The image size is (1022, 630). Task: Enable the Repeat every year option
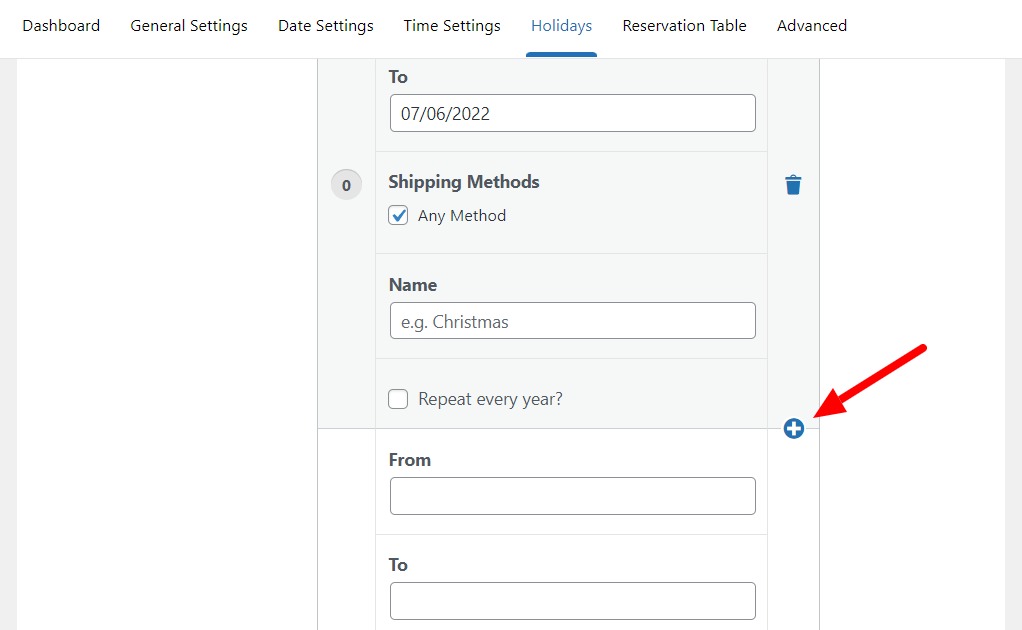398,398
